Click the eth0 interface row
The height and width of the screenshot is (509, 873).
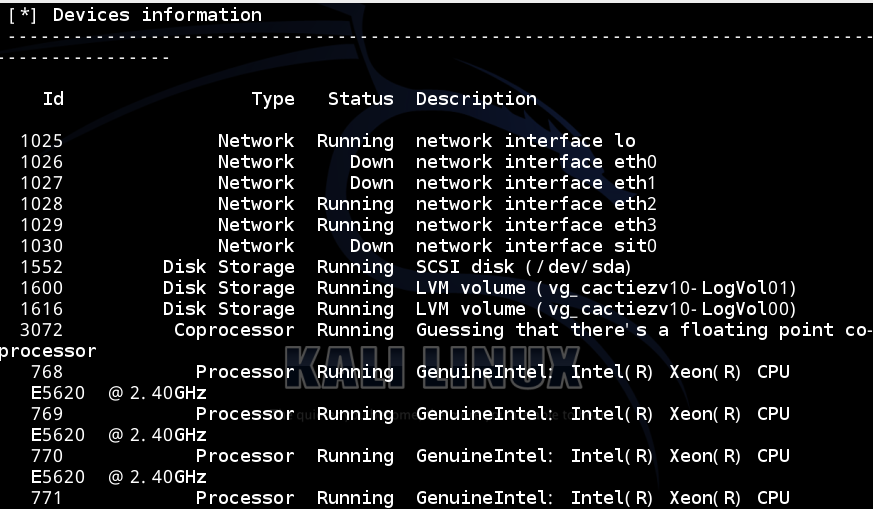[x=339, y=162]
